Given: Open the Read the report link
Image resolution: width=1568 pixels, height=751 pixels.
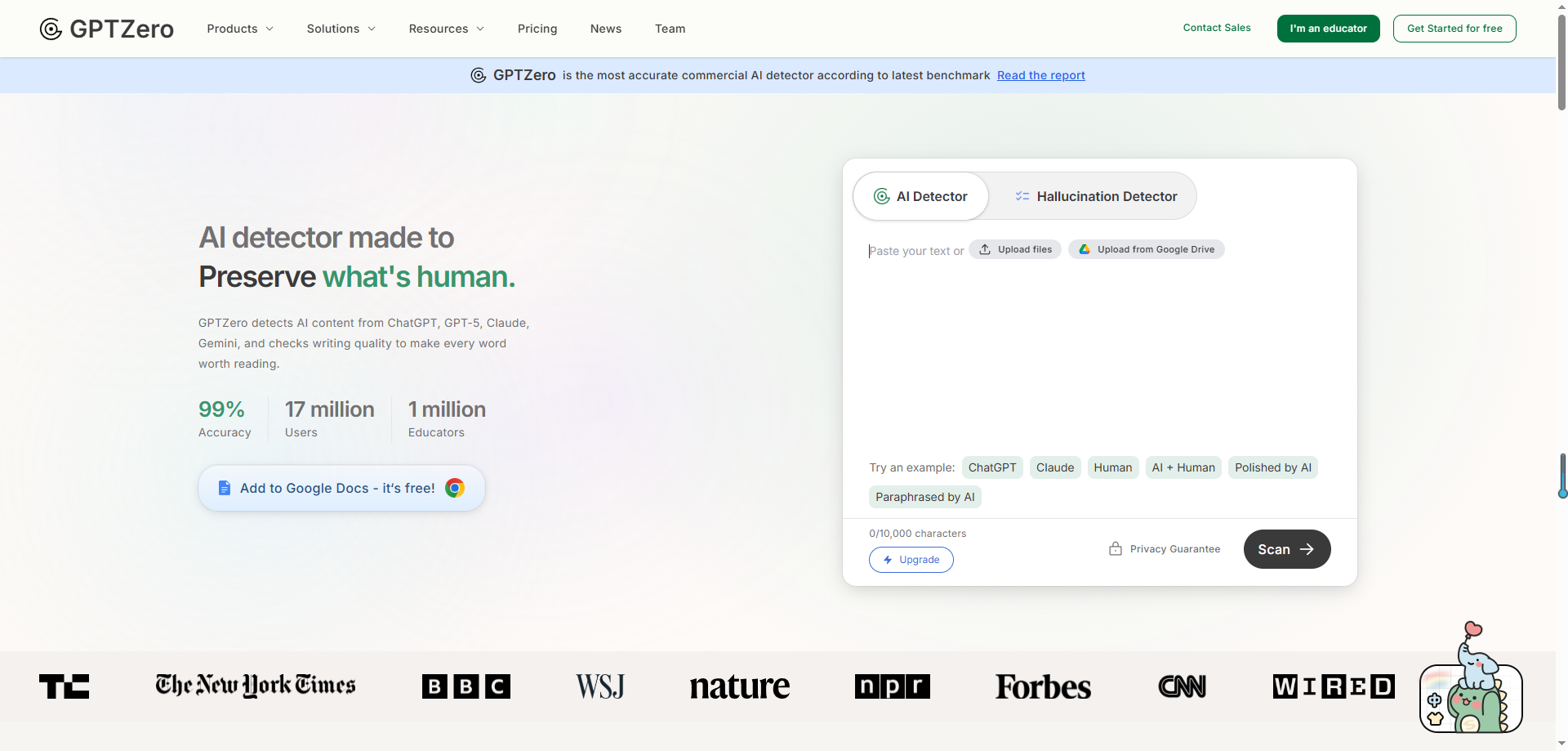Looking at the screenshot, I should [1041, 75].
